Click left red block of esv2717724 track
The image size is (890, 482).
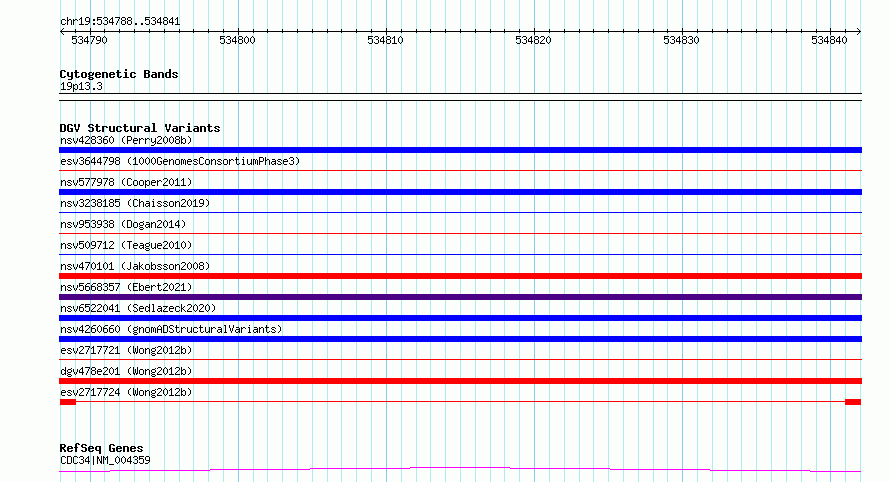(x=68, y=402)
